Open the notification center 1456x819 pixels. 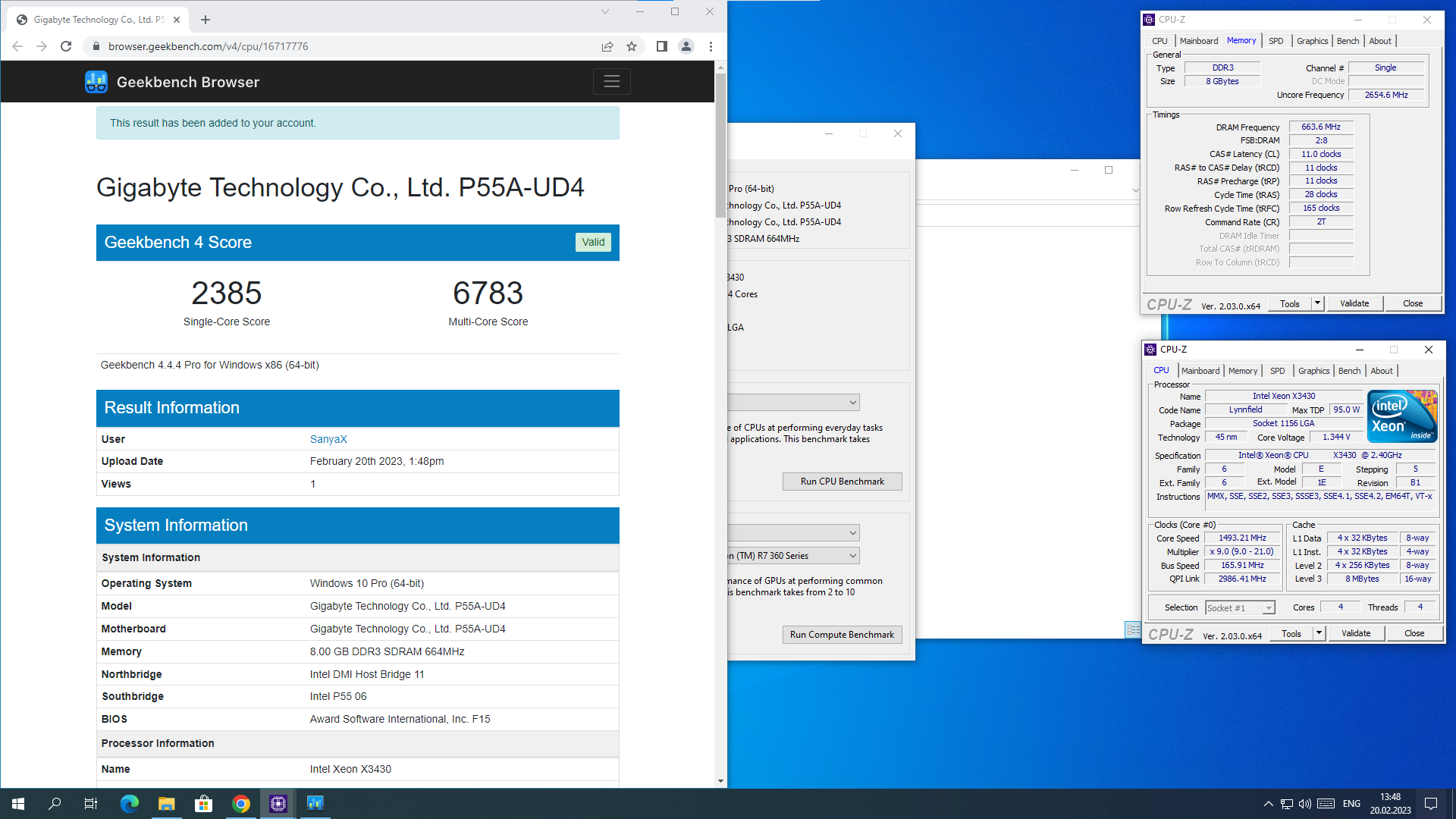tap(1431, 804)
